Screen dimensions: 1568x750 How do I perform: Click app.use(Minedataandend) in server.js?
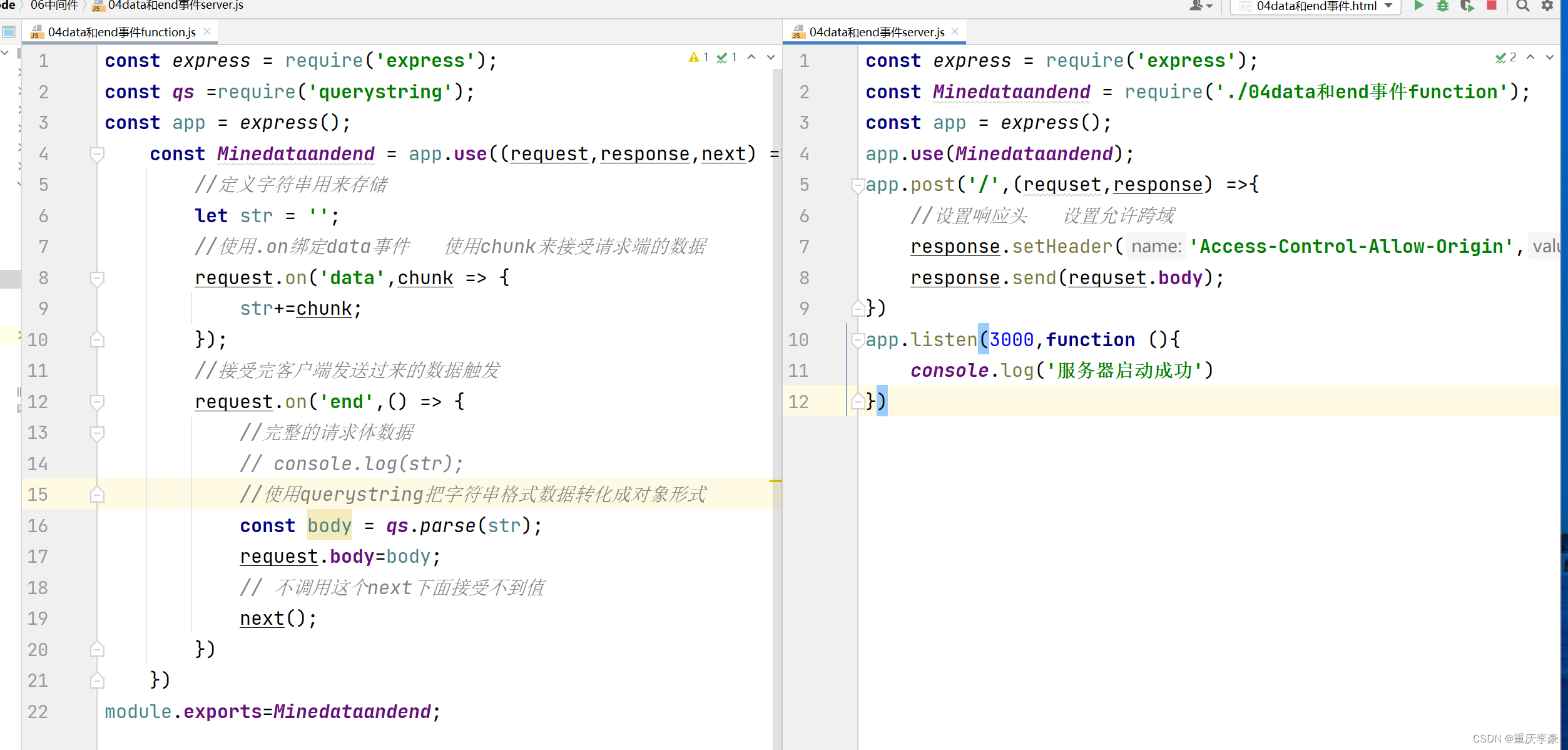[999, 154]
